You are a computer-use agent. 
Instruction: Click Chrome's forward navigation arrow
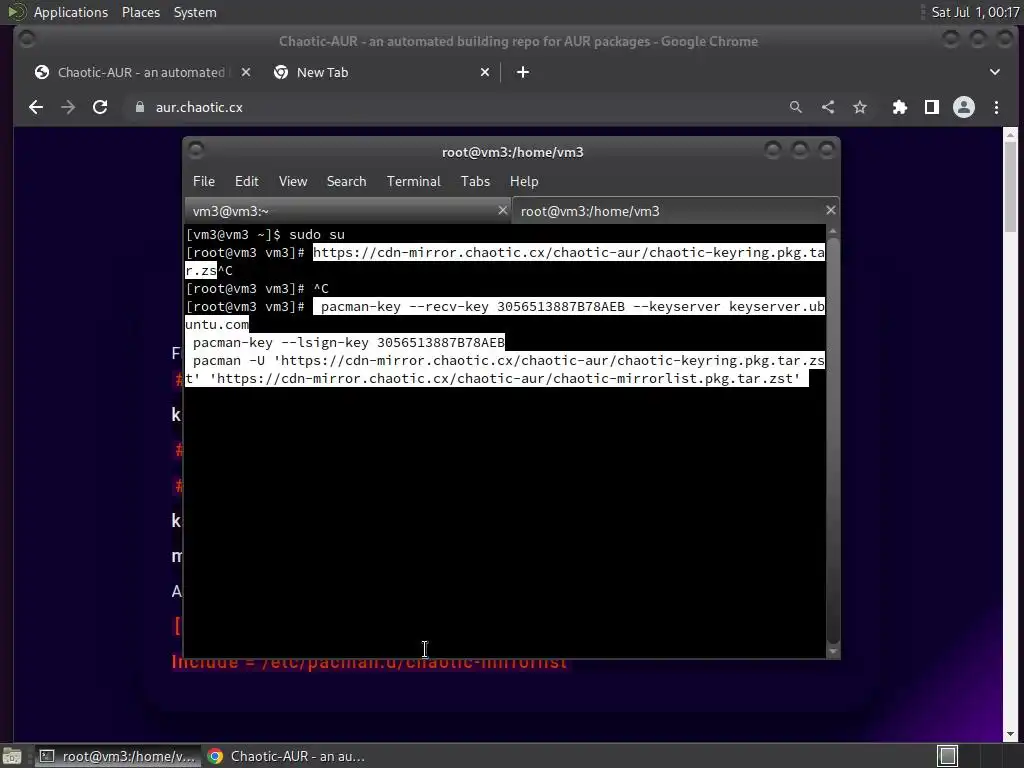point(68,107)
